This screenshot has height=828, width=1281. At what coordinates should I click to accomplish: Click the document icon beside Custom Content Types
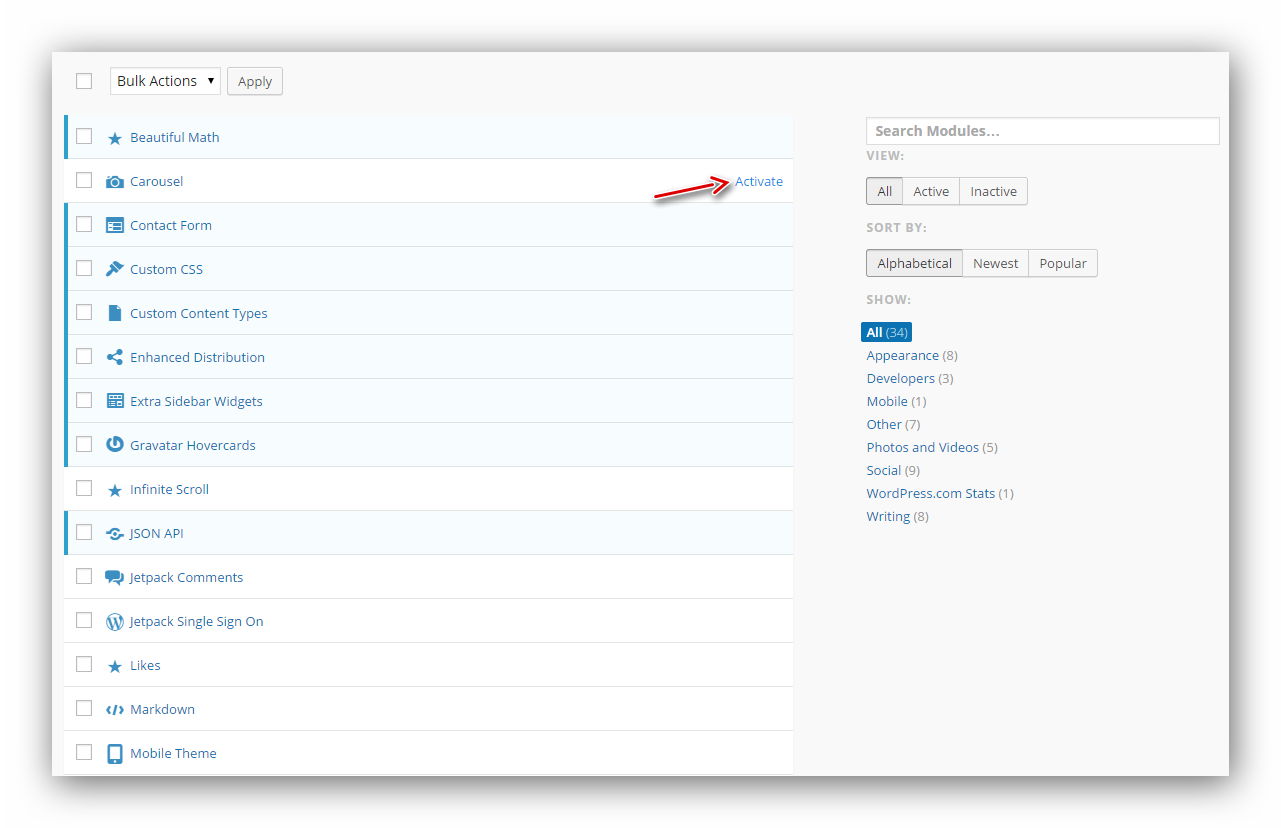pos(114,313)
